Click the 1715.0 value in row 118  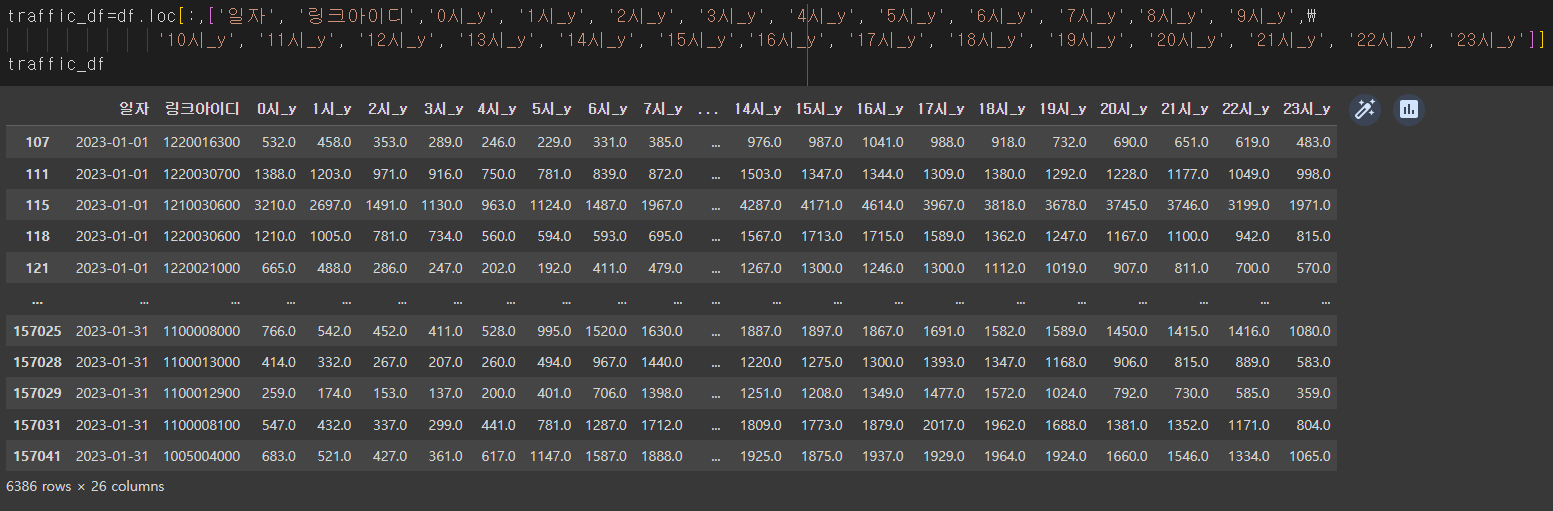pos(880,236)
